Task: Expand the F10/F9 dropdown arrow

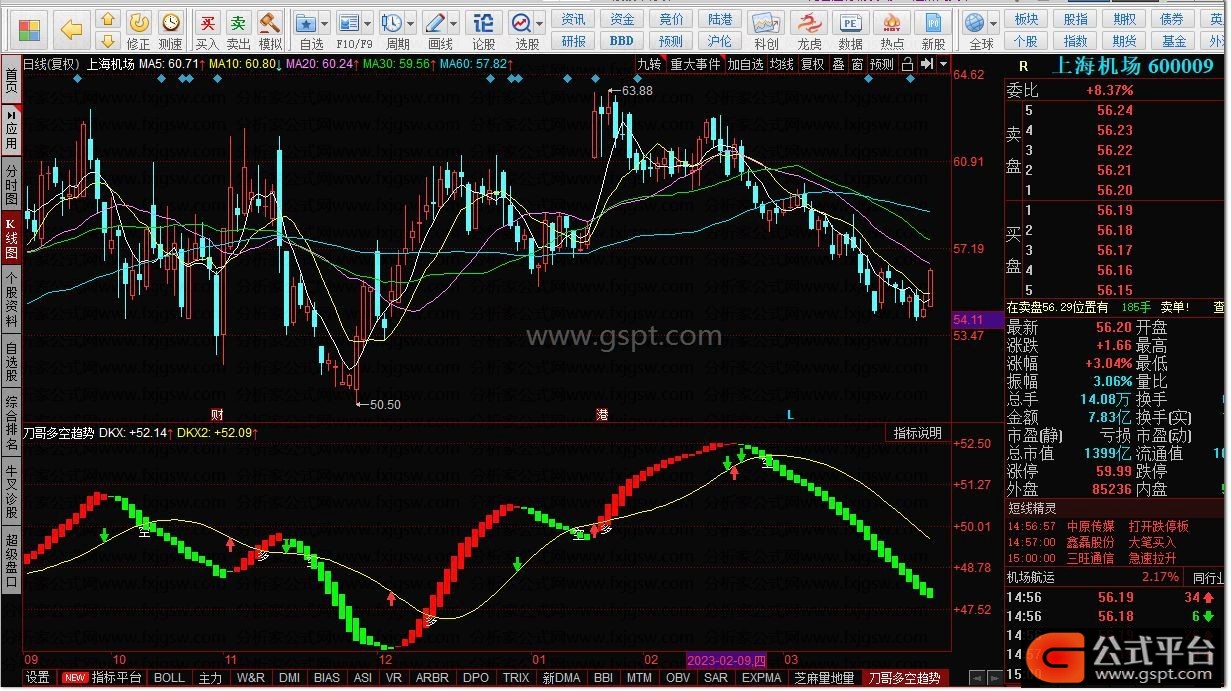Action: [368, 22]
